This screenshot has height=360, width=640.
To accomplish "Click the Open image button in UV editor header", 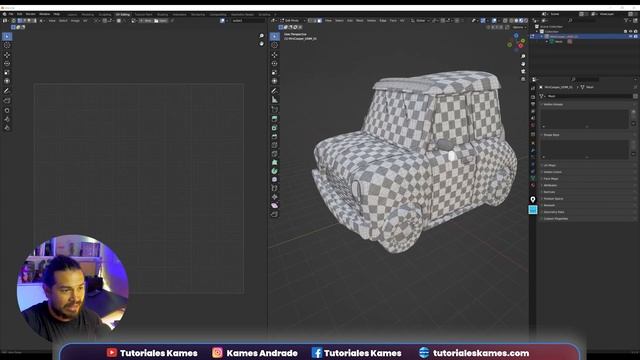I will pos(161,20).
